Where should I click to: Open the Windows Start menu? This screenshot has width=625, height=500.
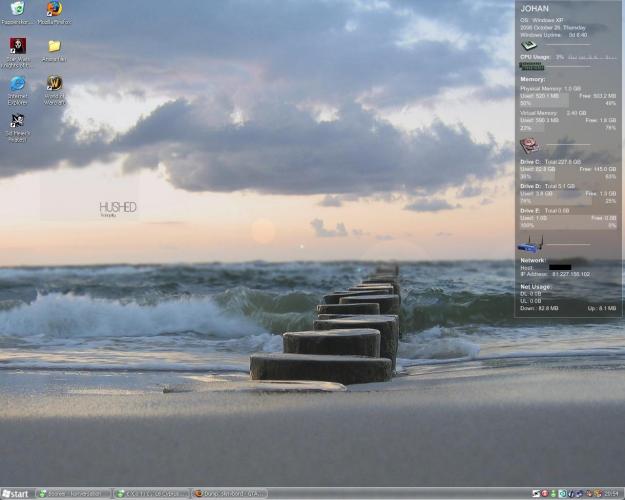point(16,493)
